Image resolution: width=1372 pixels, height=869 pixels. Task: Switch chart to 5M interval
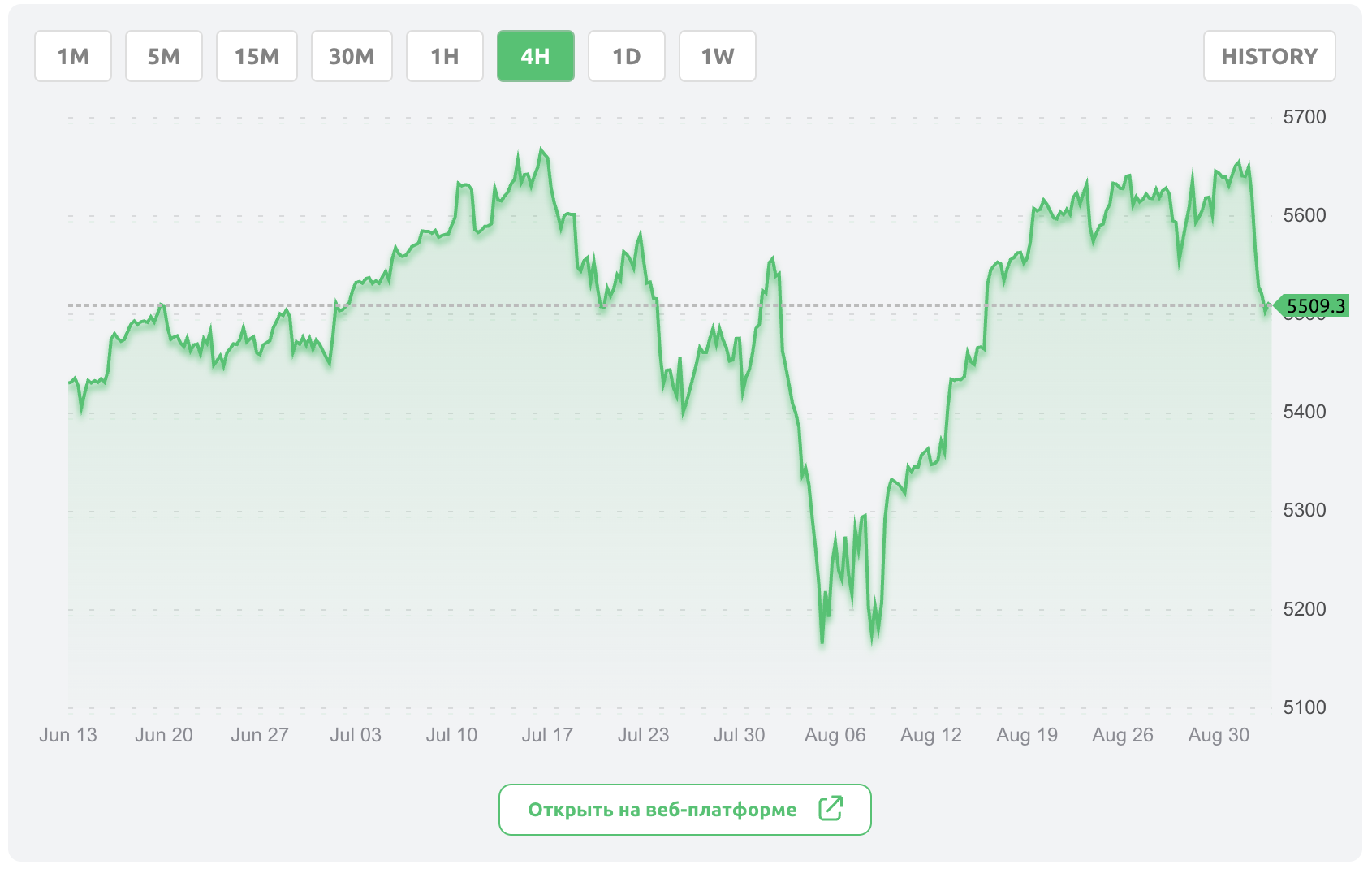(x=164, y=56)
